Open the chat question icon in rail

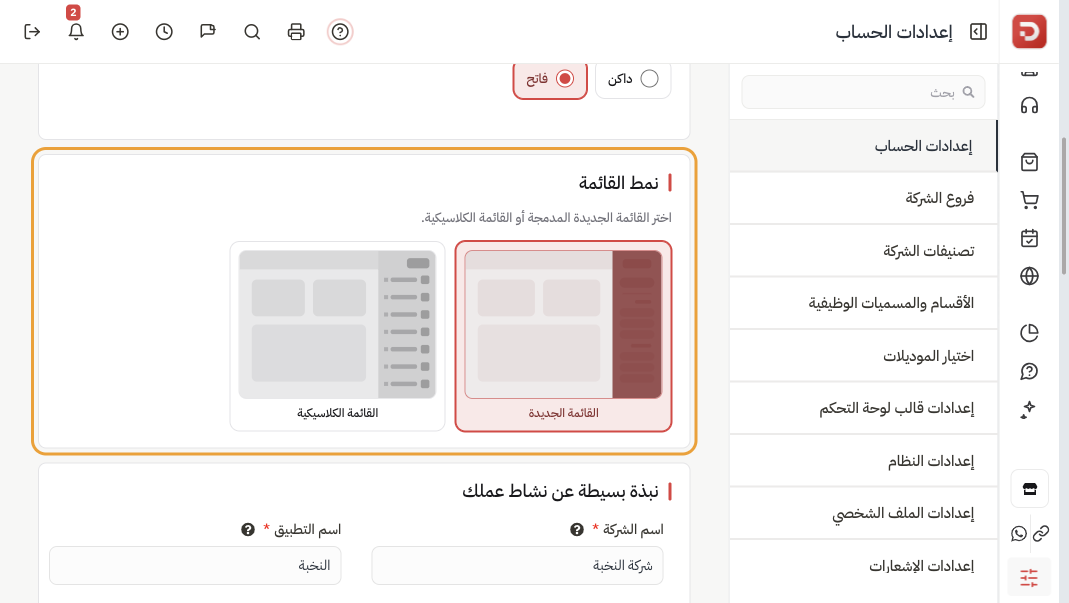click(1029, 371)
